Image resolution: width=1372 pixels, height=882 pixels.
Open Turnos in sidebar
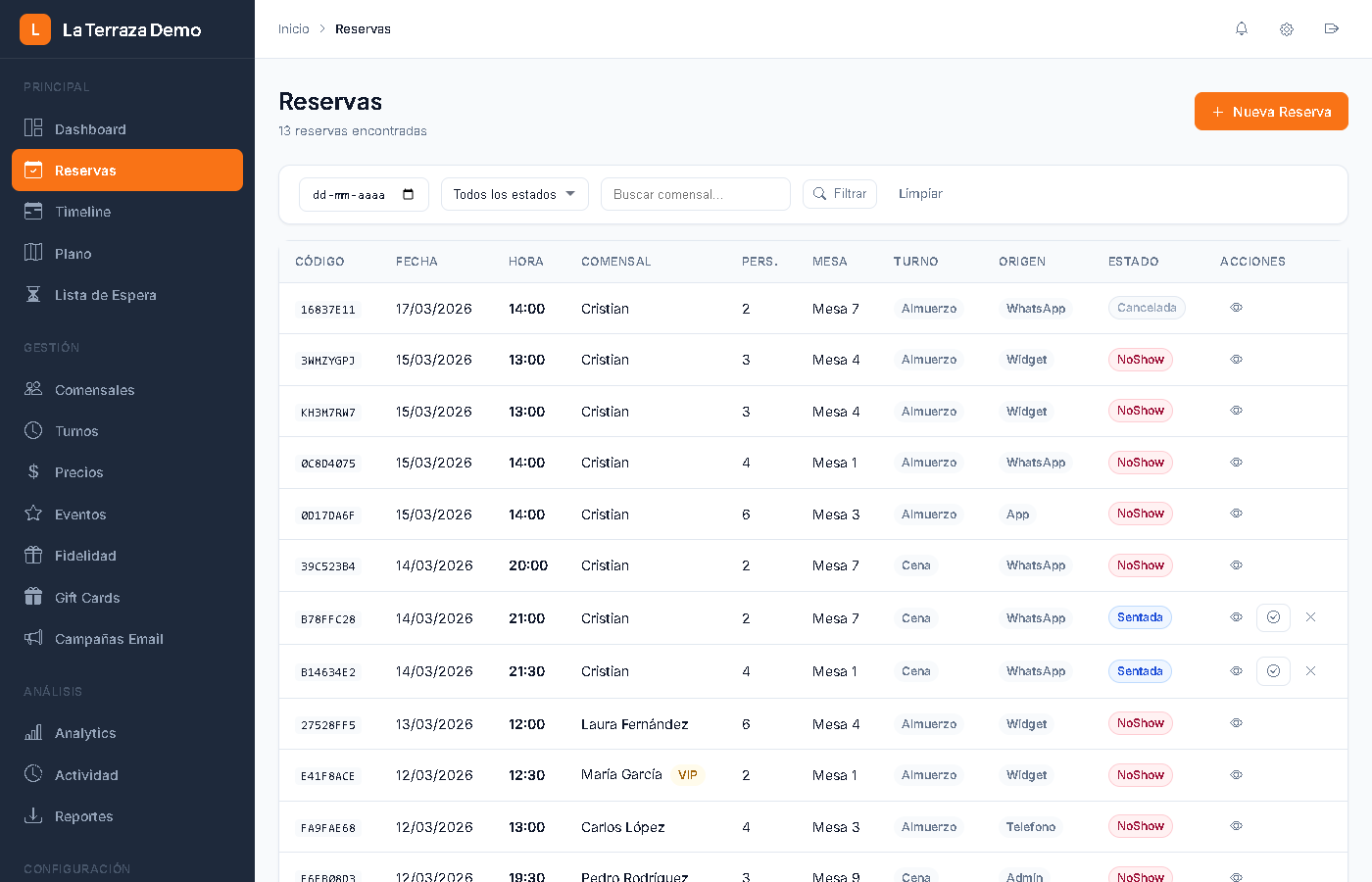click(127, 431)
